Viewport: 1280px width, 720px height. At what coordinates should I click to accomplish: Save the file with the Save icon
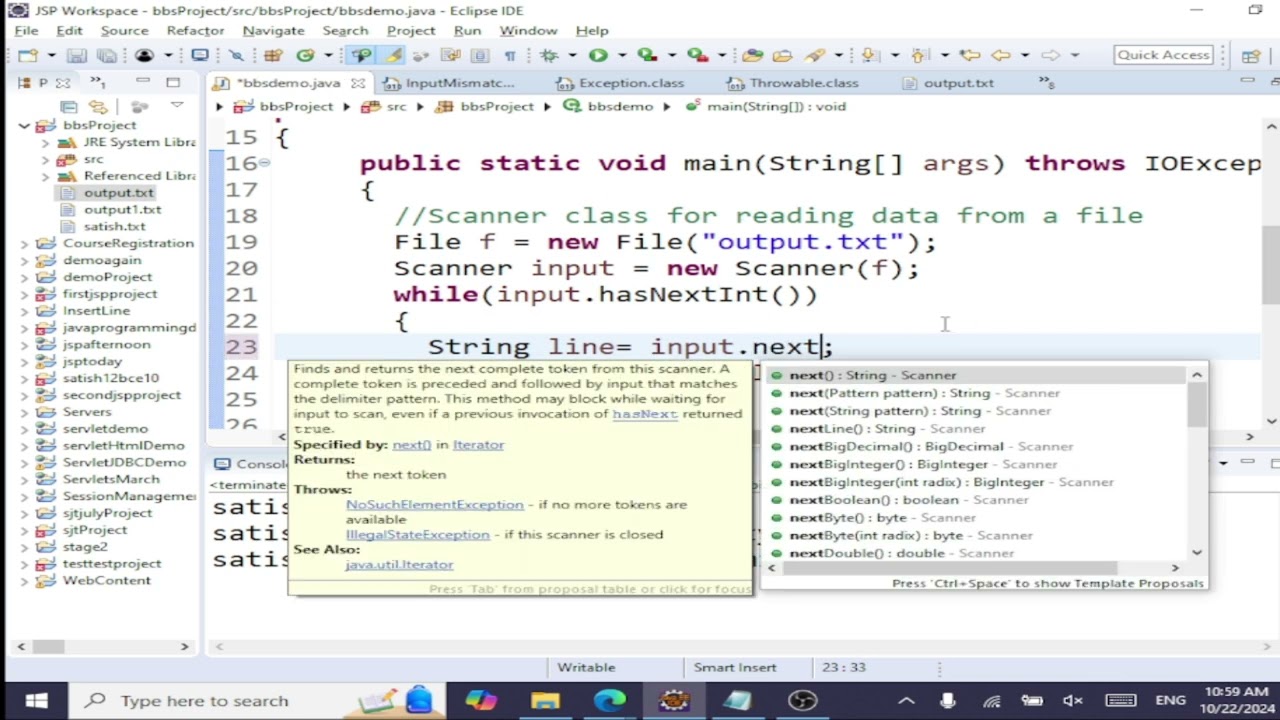[77, 56]
